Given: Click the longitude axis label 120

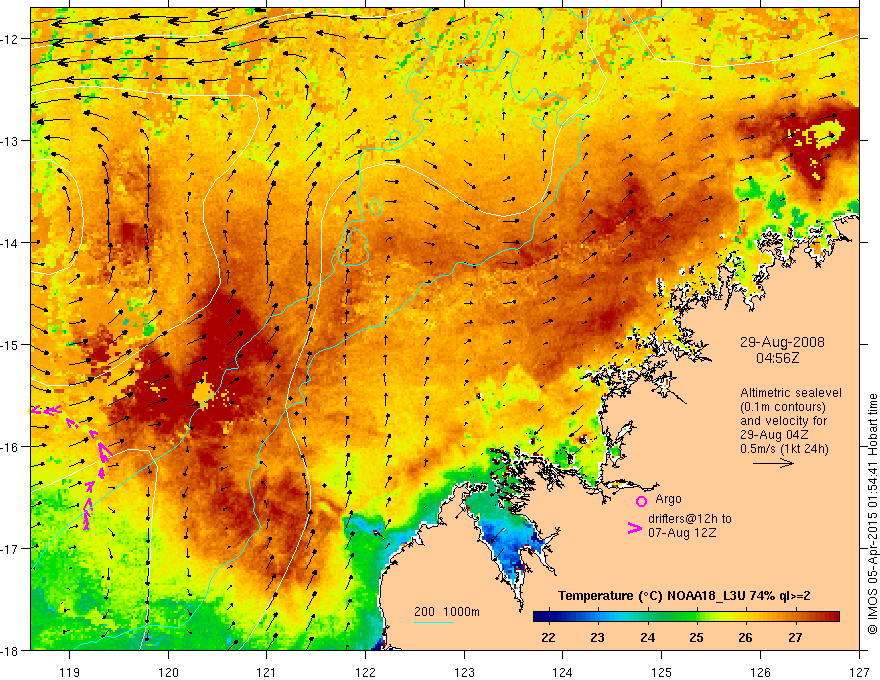Looking at the screenshot, I should pyautogui.click(x=168, y=672).
